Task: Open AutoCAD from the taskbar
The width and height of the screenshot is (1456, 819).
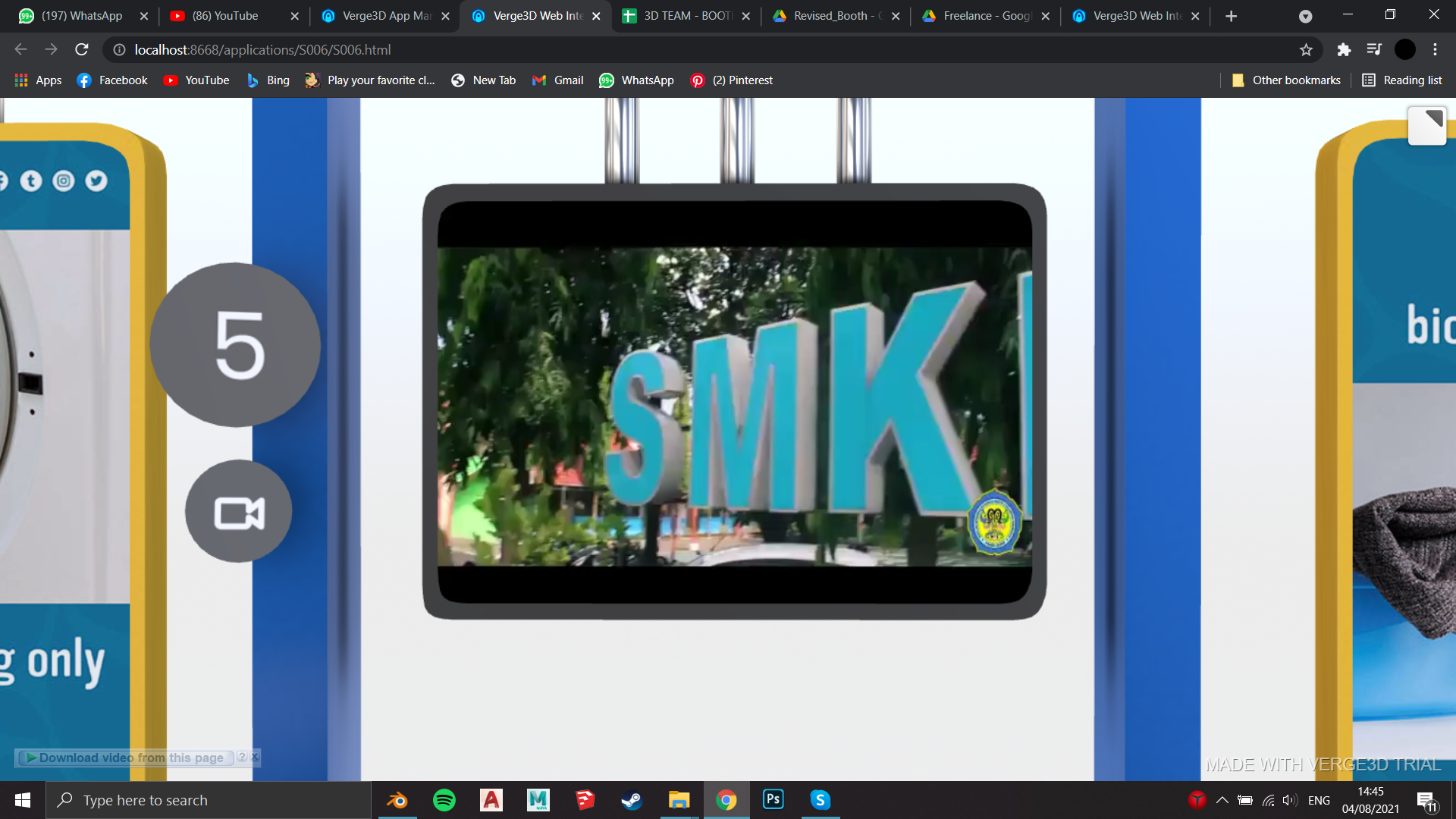Action: 491,800
